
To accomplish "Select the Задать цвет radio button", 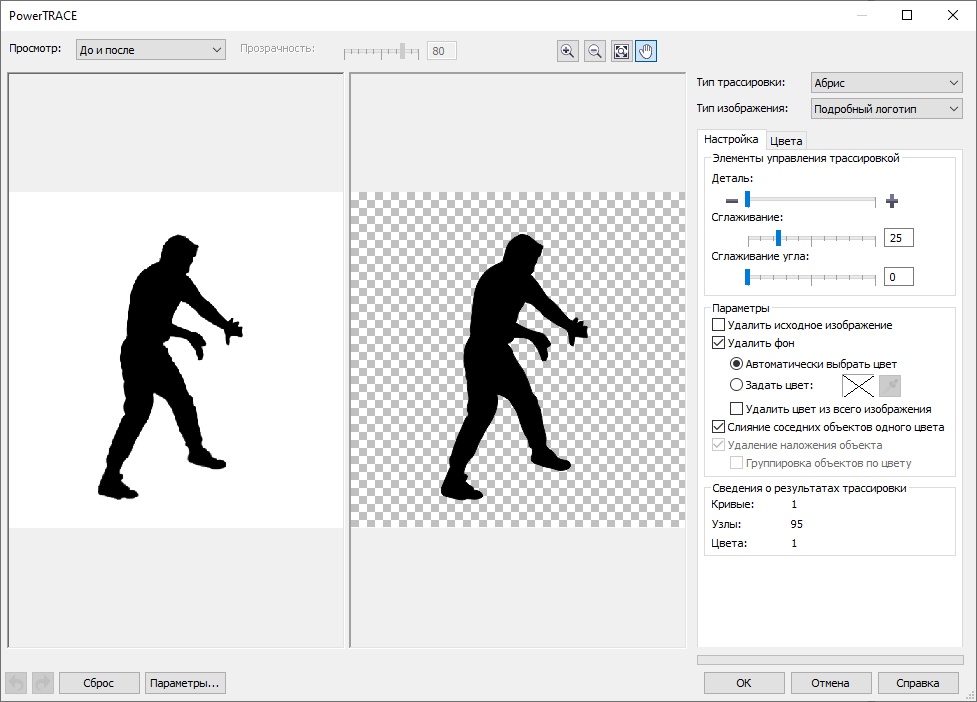I will 737,385.
